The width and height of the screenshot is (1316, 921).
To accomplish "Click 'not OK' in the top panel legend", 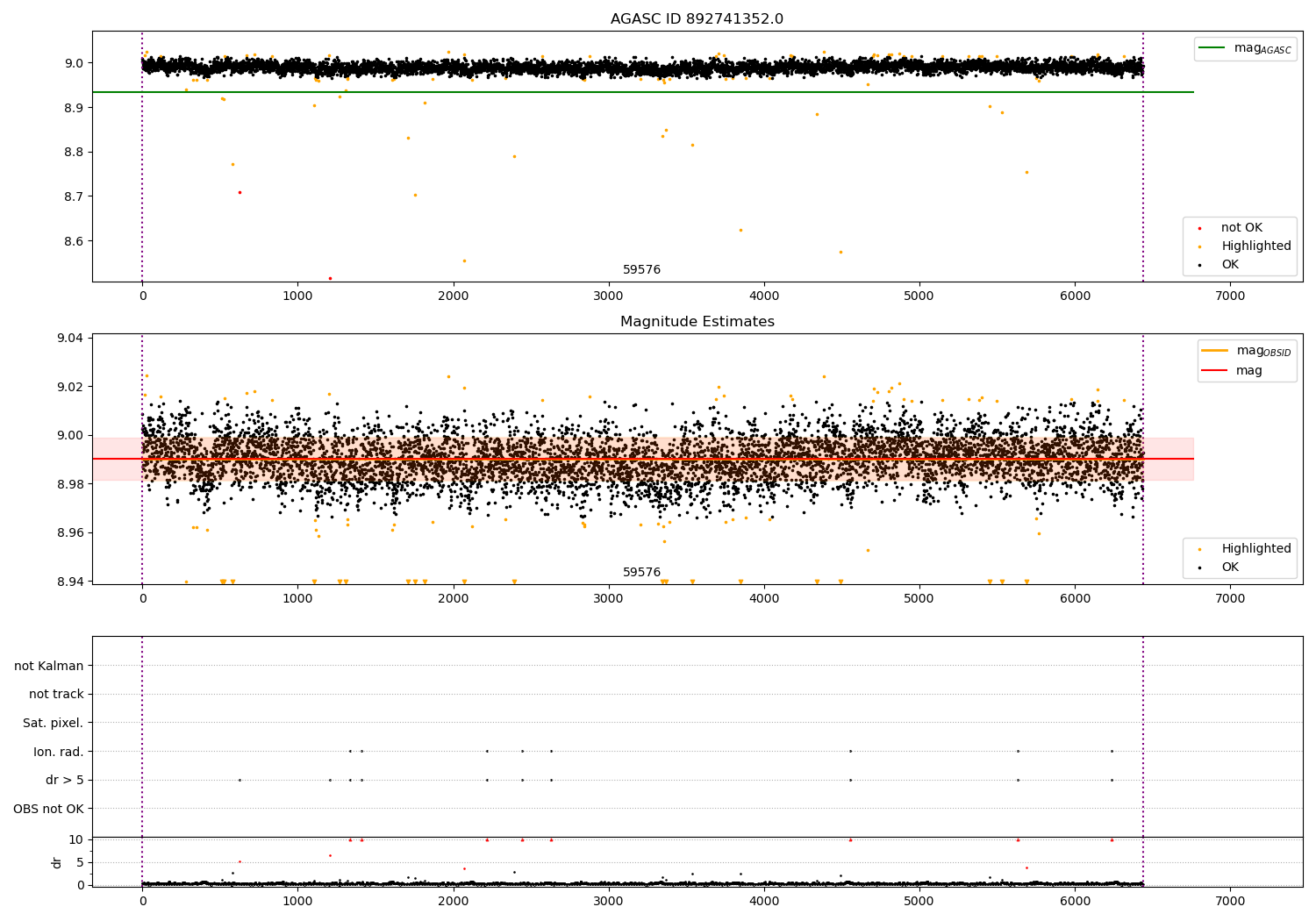I will pos(1241,228).
